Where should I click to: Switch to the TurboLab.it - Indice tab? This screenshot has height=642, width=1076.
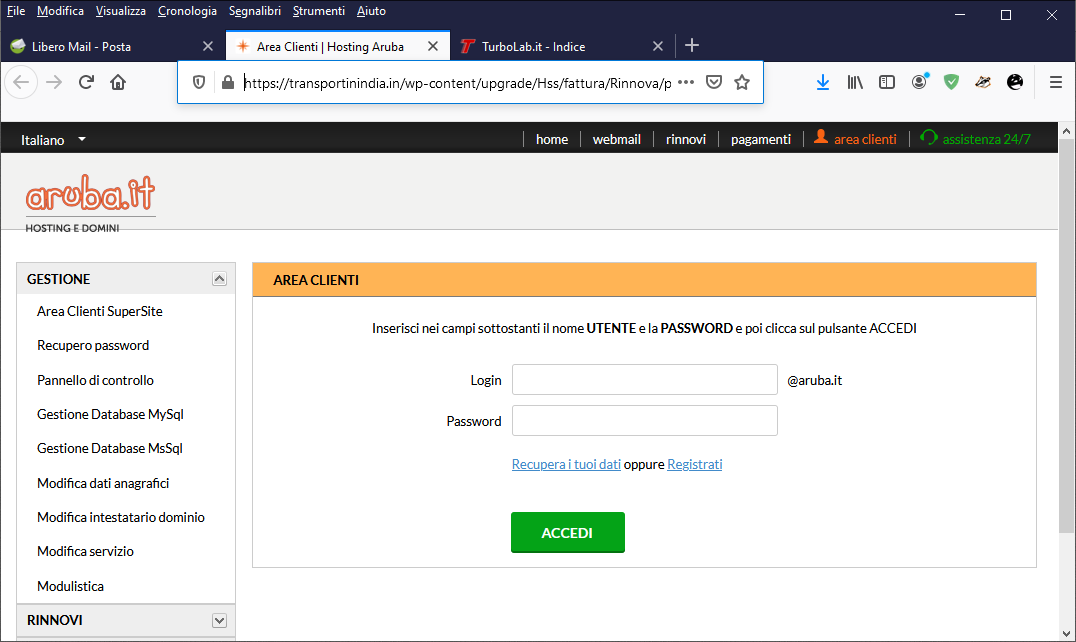[563, 46]
